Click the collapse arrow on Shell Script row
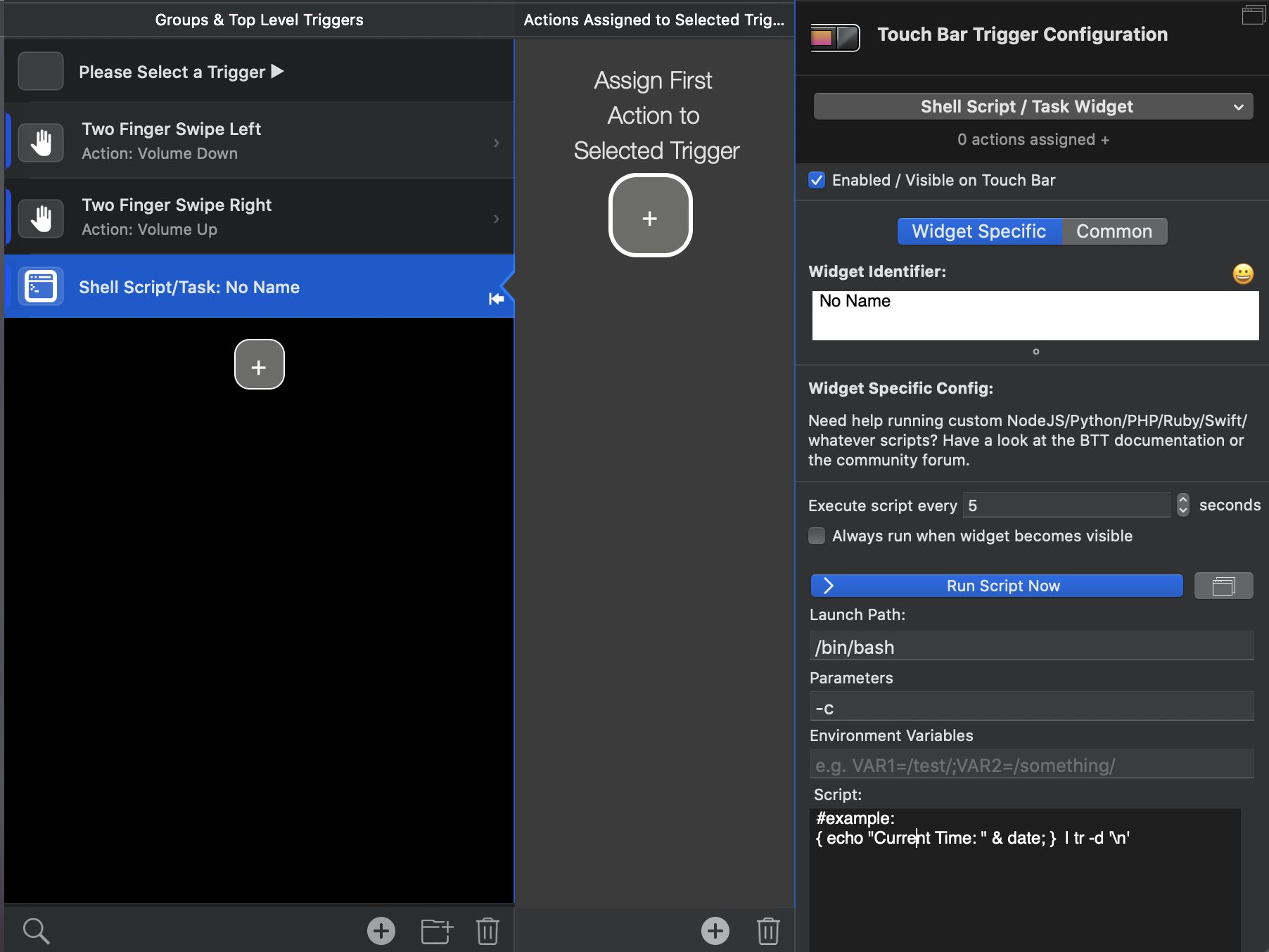The height and width of the screenshot is (952, 1269). pyautogui.click(x=497, y=299)
